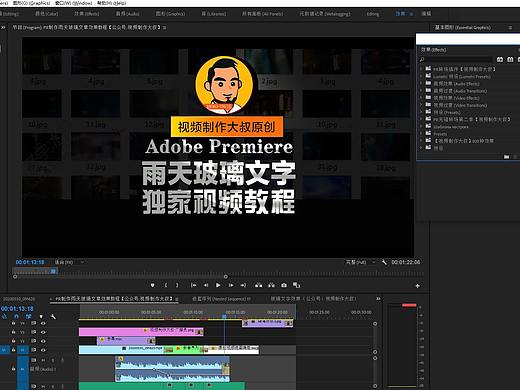Viewport: 520px width, 390px height.
Task: Expand the Audio Transitions folder
Action: pos(421,91)
